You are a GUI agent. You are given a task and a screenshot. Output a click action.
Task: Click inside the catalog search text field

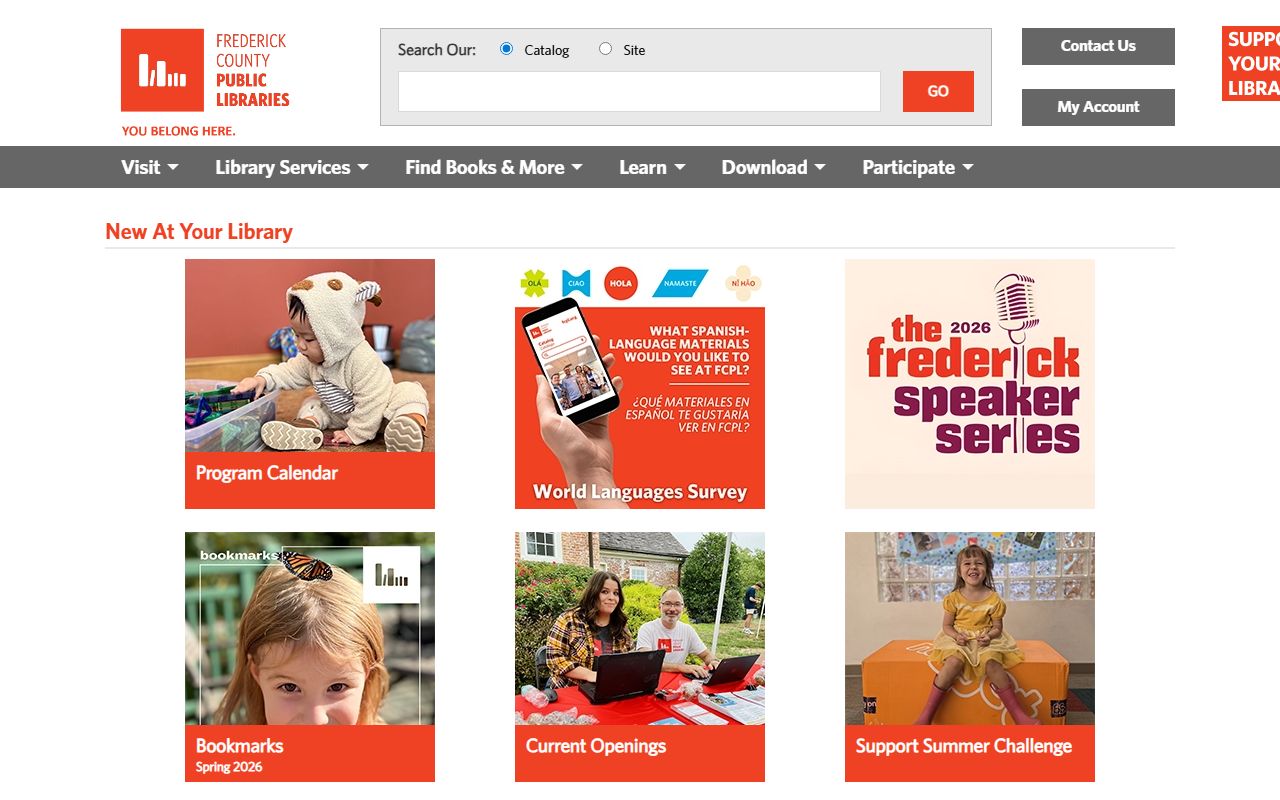click(639, 91)
